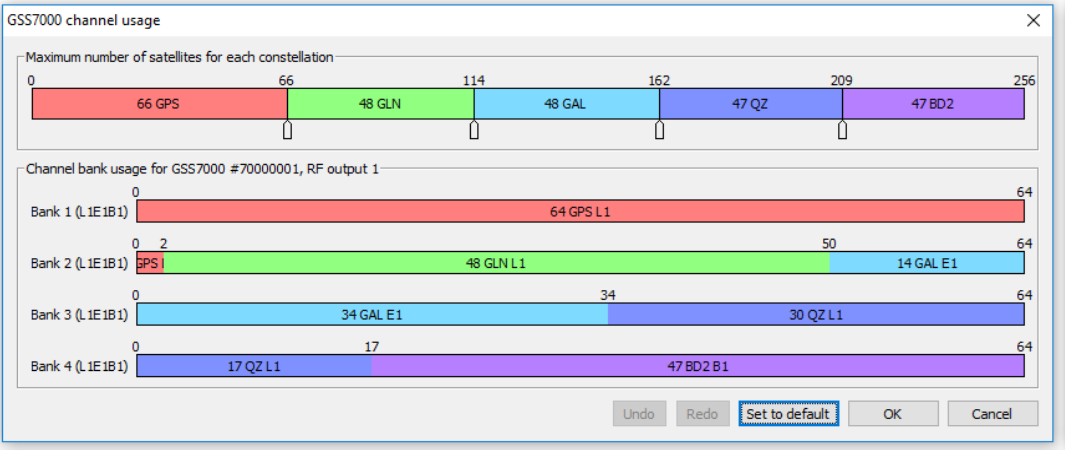1065x451 pixels.
Task: Click the 47 QZ blue segment
Action: pyautogui.click(x=751, y=105)
